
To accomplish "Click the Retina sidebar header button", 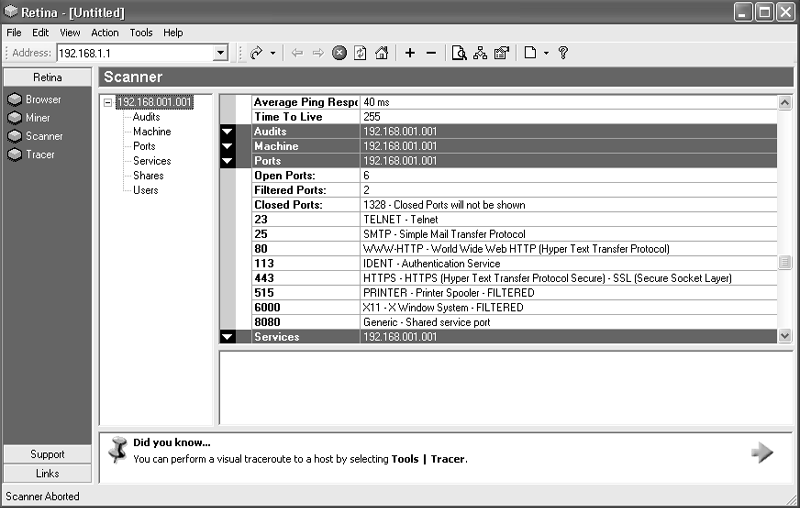I will pyautogui.click(x=47, y=77).
